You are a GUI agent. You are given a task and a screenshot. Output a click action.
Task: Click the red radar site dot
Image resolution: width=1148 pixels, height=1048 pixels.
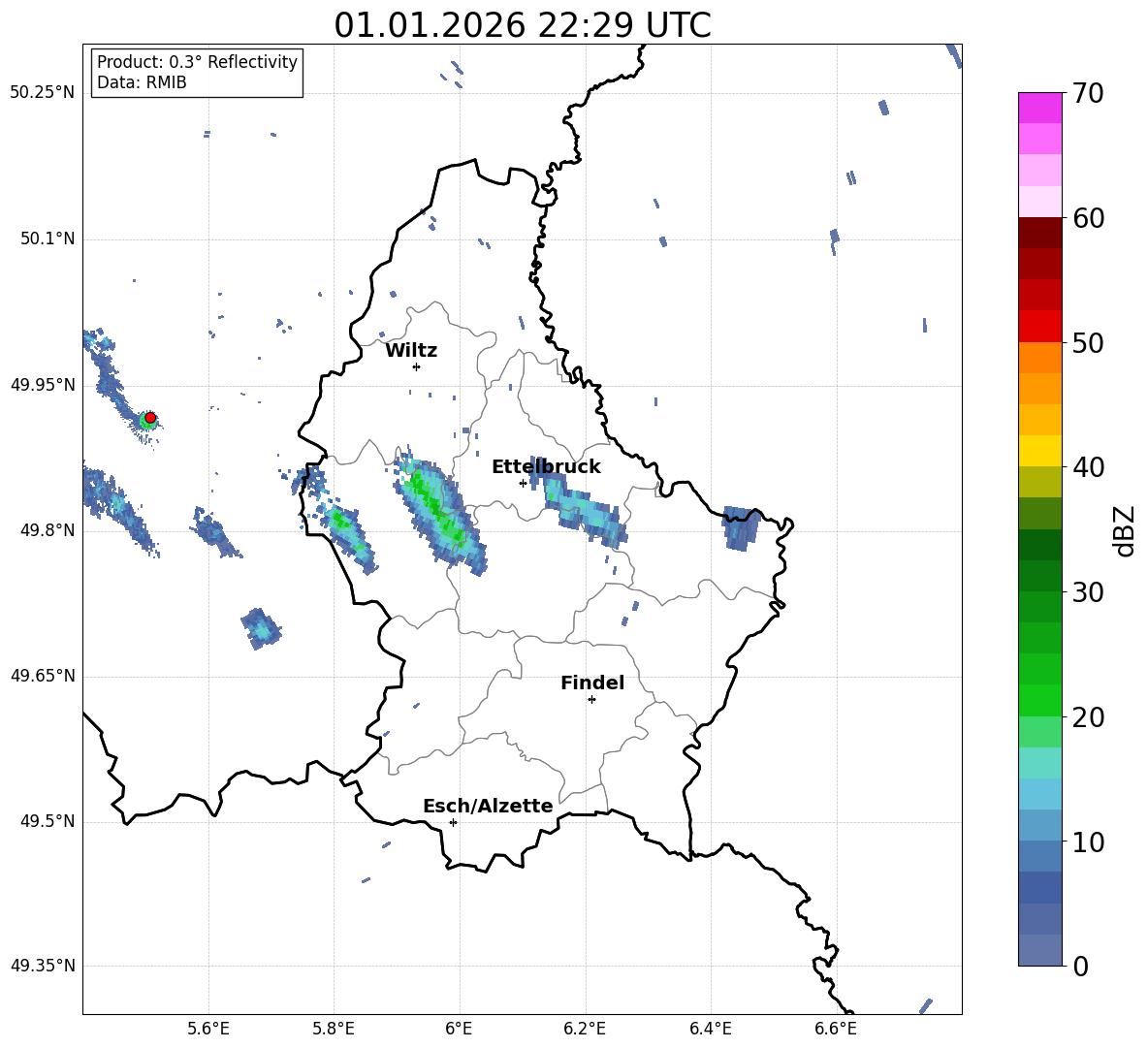point(150,418)
